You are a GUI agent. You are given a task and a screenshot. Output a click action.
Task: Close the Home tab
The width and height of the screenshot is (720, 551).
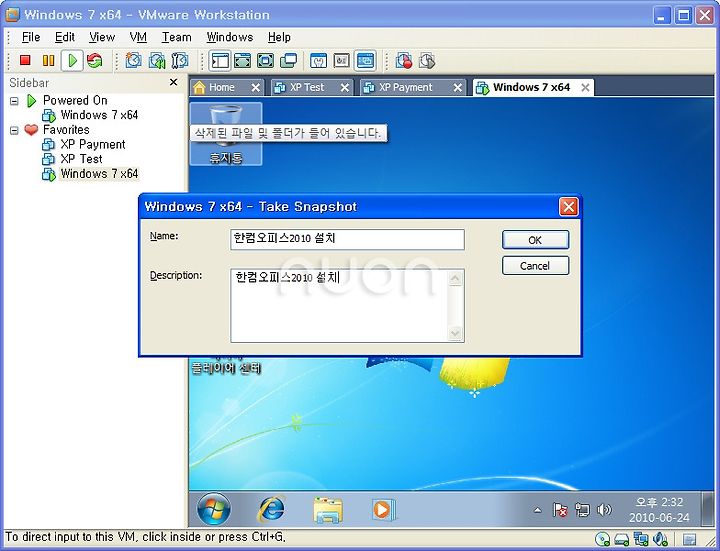[256, 87]
